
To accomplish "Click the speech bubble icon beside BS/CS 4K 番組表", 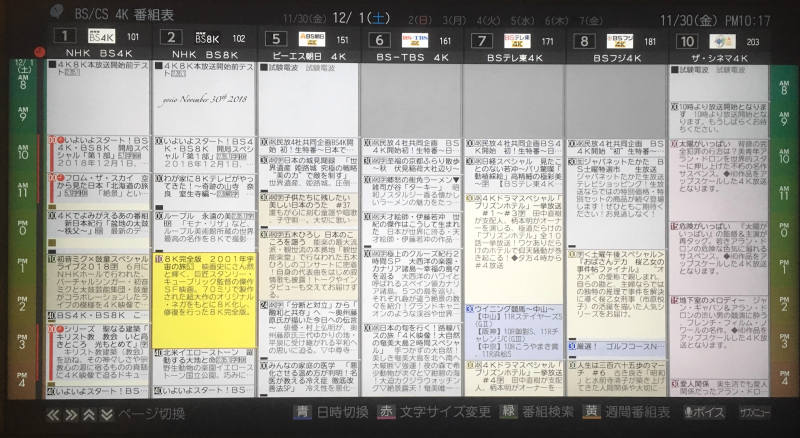I will click(x=57, y=11).
